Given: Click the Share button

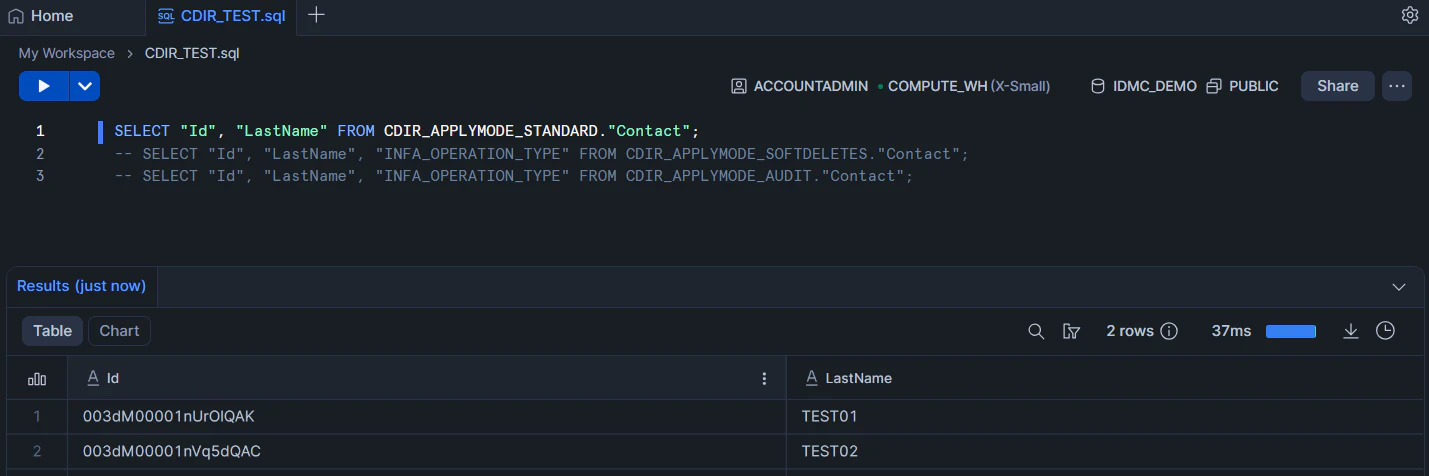Looking at the screenshot, I should pyautogui.click(x=1337, y=86).
